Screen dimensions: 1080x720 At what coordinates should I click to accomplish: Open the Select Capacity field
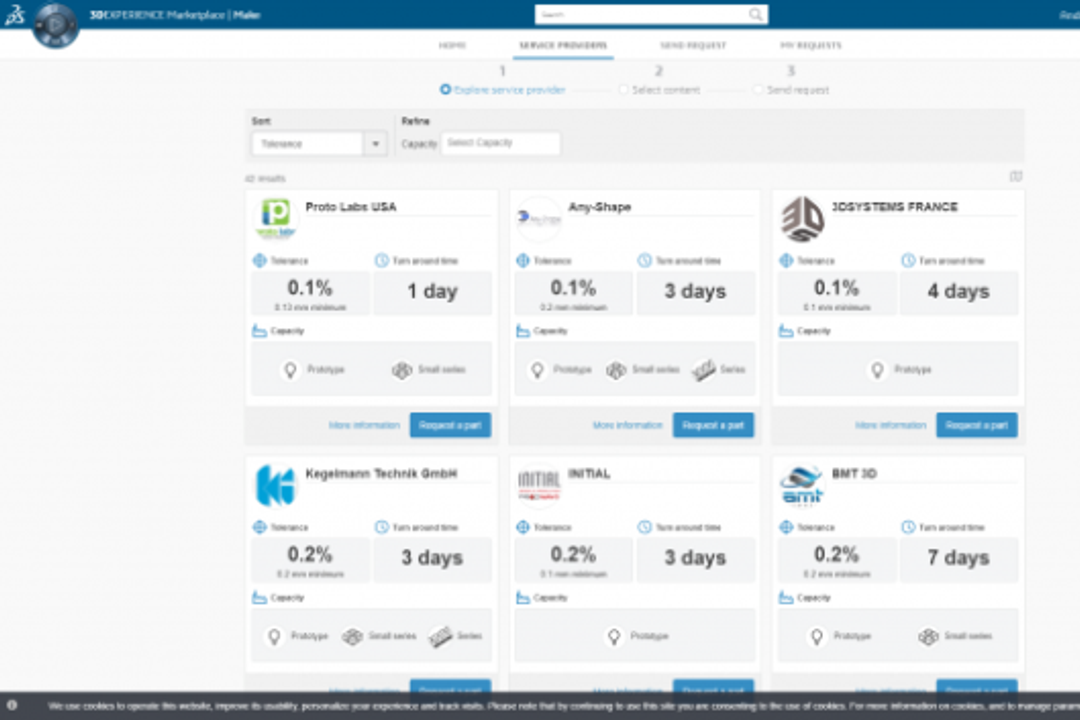(x=500, y=143)
